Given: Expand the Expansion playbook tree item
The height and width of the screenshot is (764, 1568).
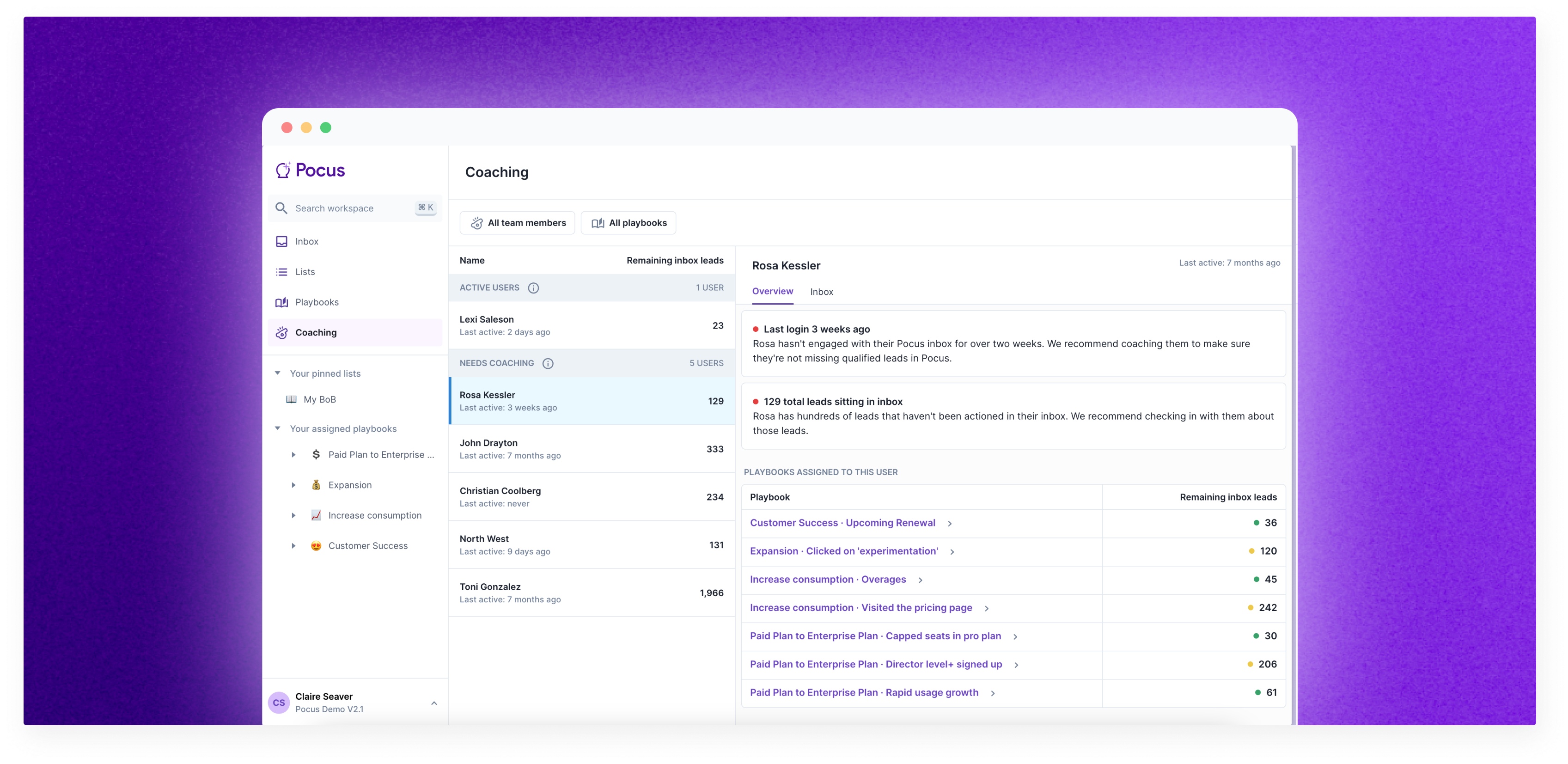Looking at the screenshot, I should click(x=293, y=485).
